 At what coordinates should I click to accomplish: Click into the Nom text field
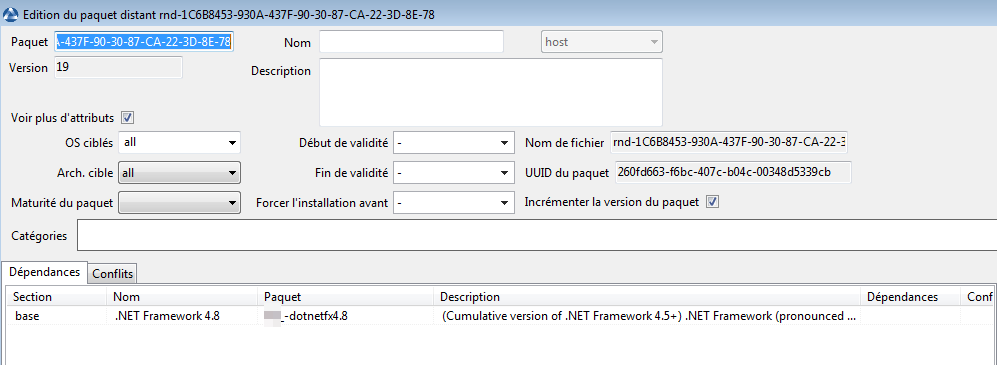(x=411, y=42)
